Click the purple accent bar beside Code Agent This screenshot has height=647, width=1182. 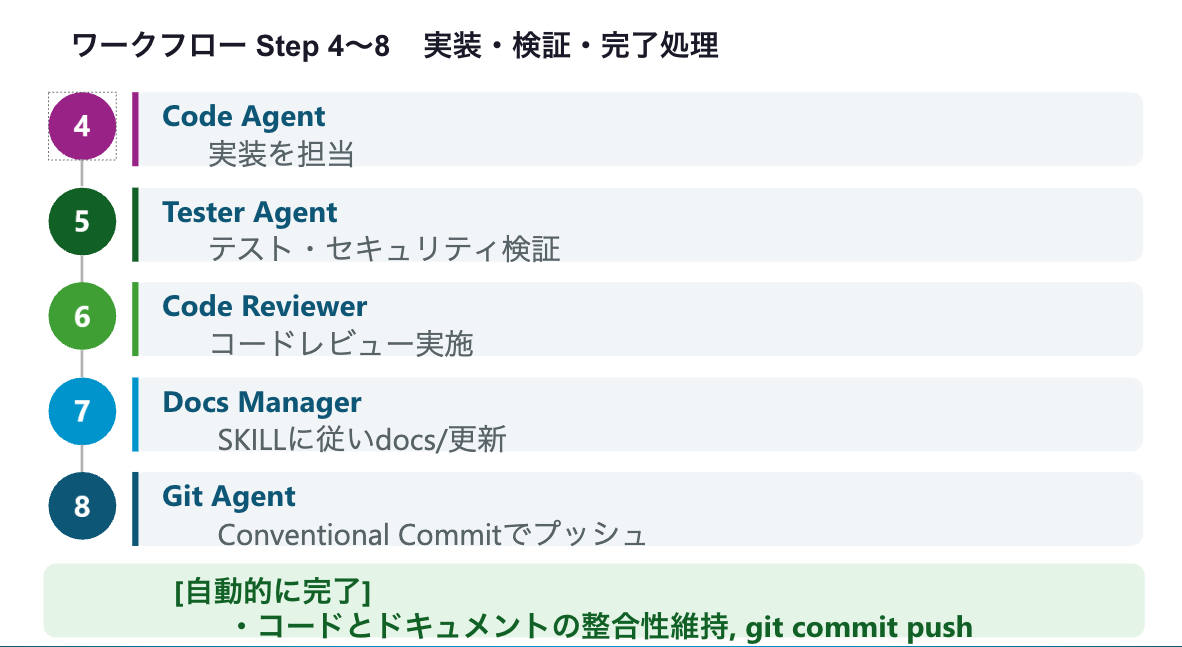coord(135,129)
